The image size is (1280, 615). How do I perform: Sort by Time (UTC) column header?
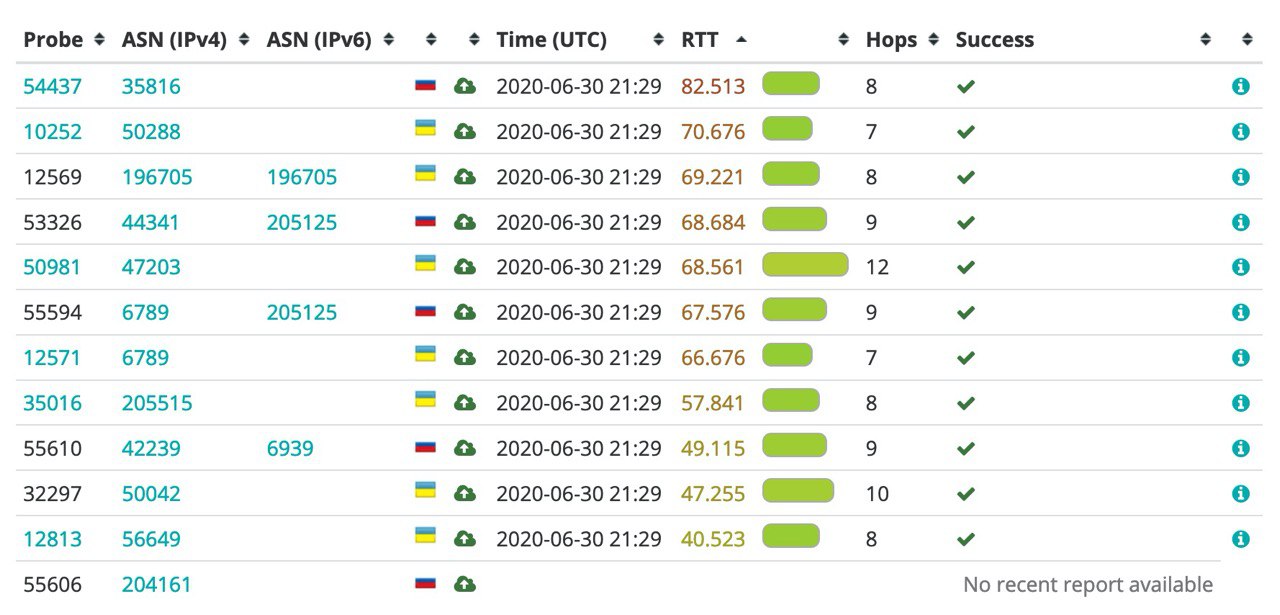click(x=580, y=40)
